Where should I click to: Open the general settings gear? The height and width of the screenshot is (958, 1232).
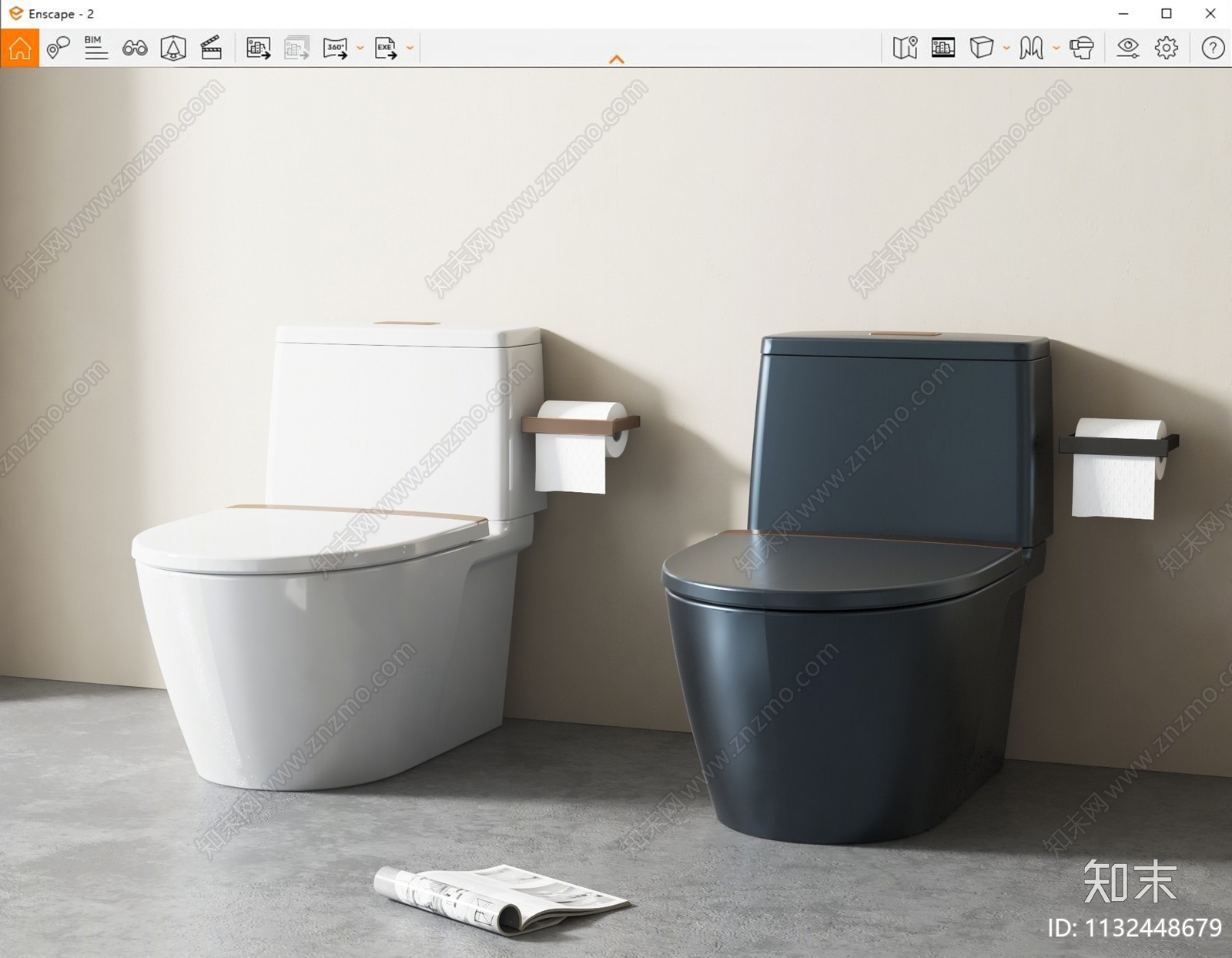coord(1167,48)
